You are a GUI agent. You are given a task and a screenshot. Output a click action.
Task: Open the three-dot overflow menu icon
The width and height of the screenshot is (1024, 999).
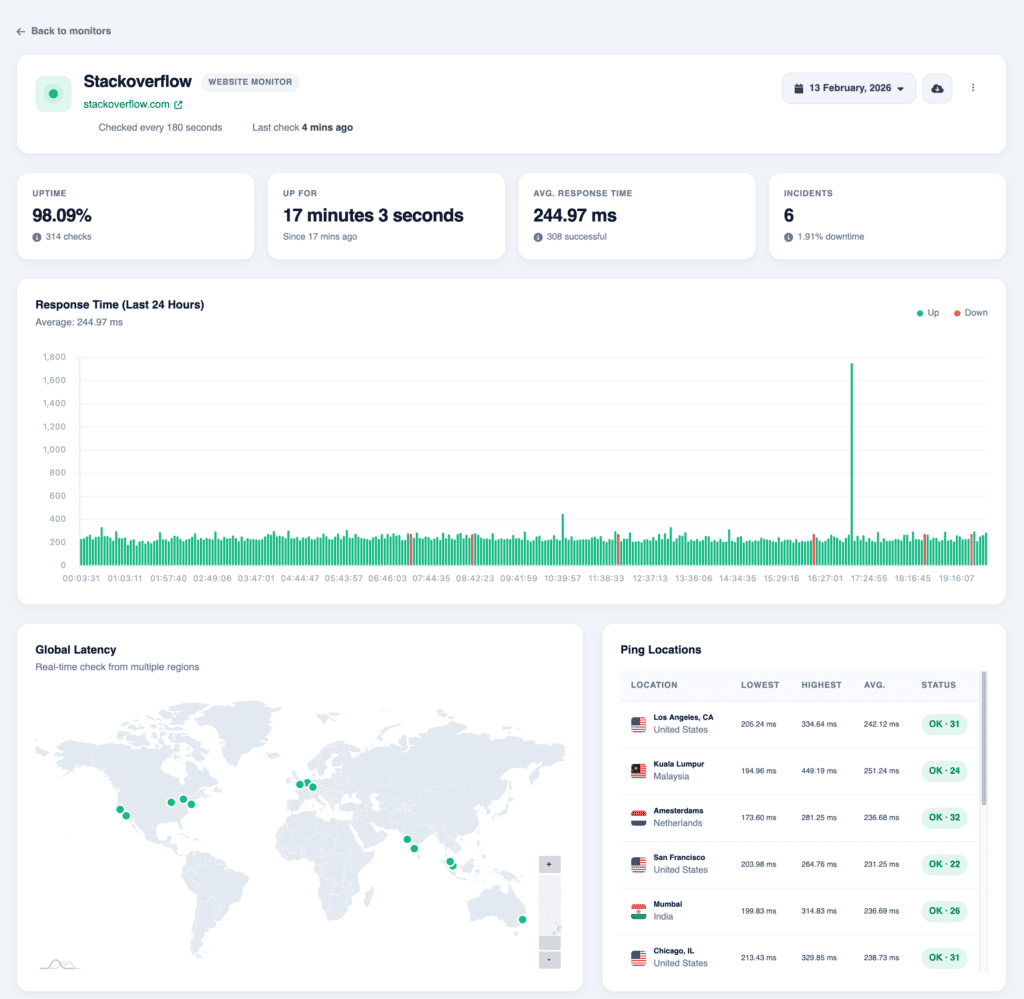pyautogui.click(x=973, y=88)
